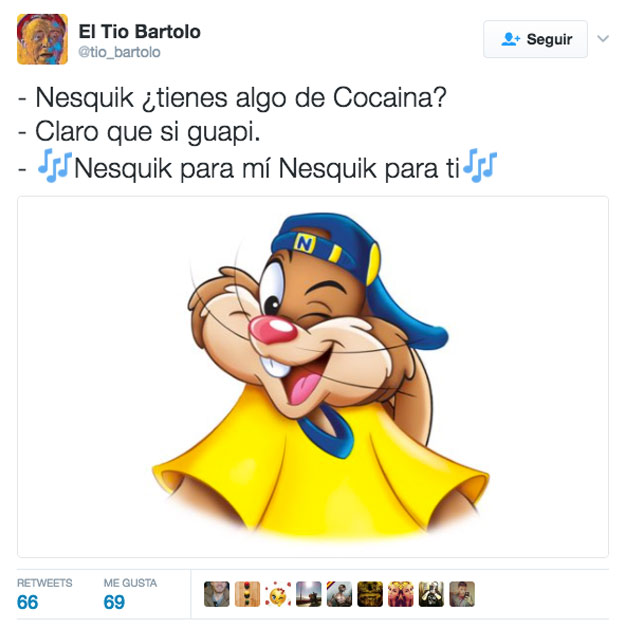Screen dimensions: 622x629
Task: Open the traffic light liker avatar
Action: [x=247, y=594]
